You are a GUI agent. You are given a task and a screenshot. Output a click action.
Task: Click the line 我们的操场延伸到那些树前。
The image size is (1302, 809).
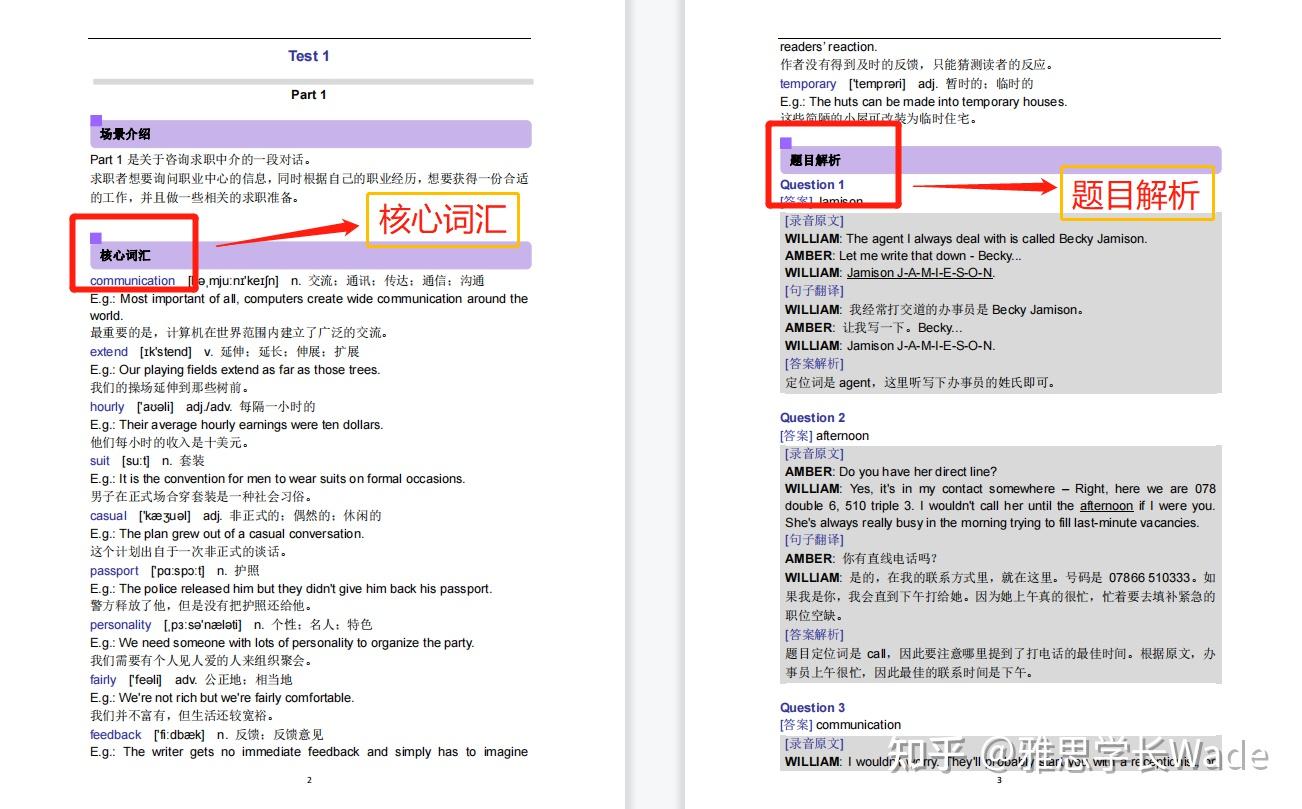(169, 388)
